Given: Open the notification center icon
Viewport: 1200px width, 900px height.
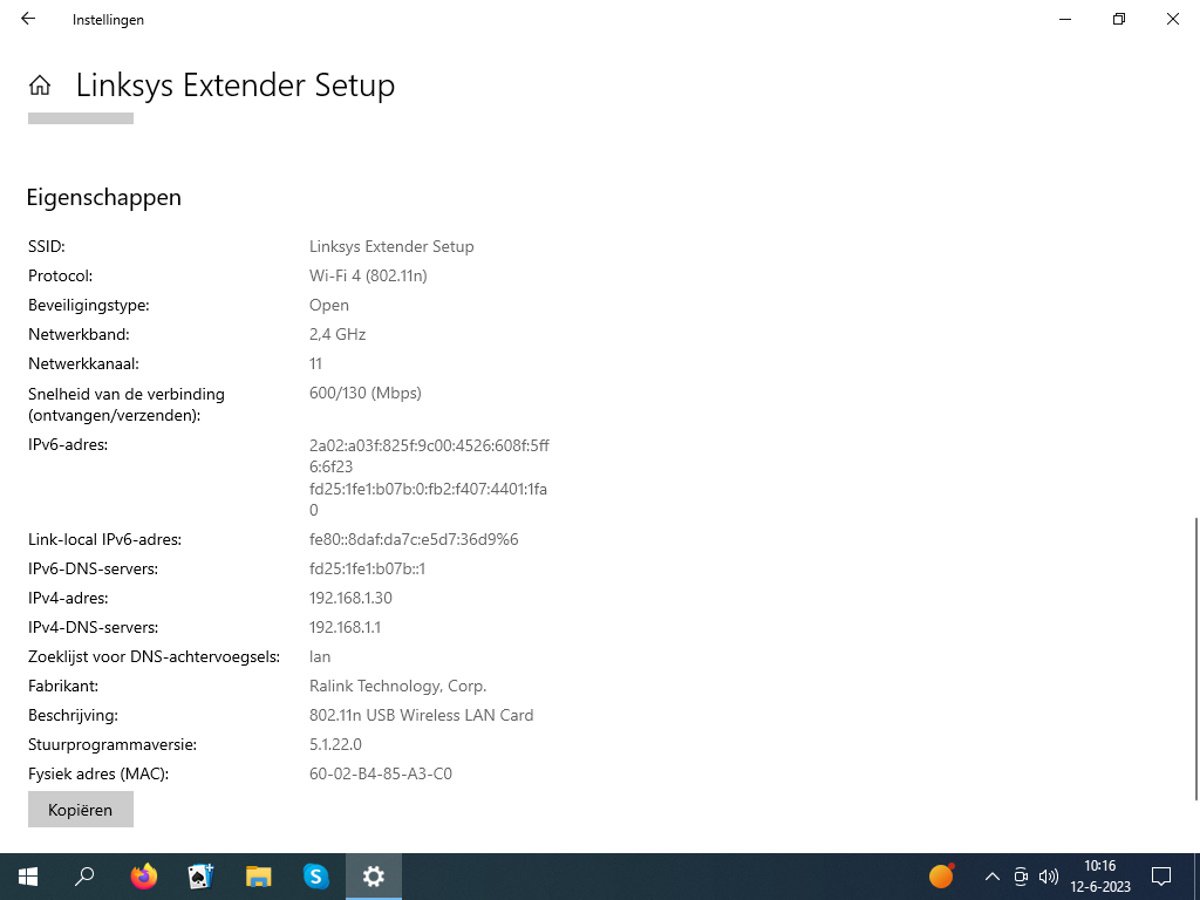Looking at the screenshot, I should tap(1161, 877).
